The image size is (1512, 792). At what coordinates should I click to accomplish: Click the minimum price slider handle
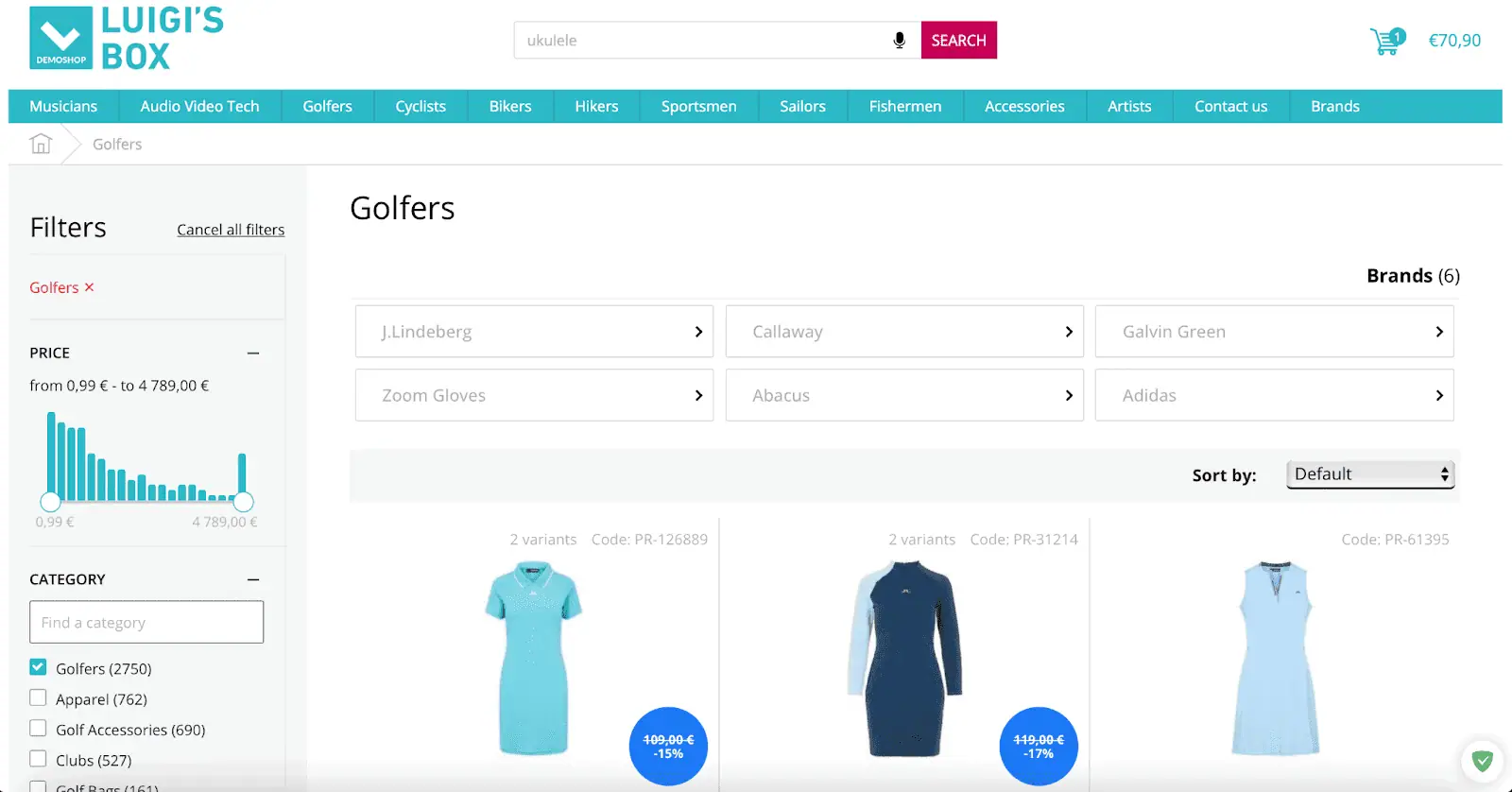point(50,501)
